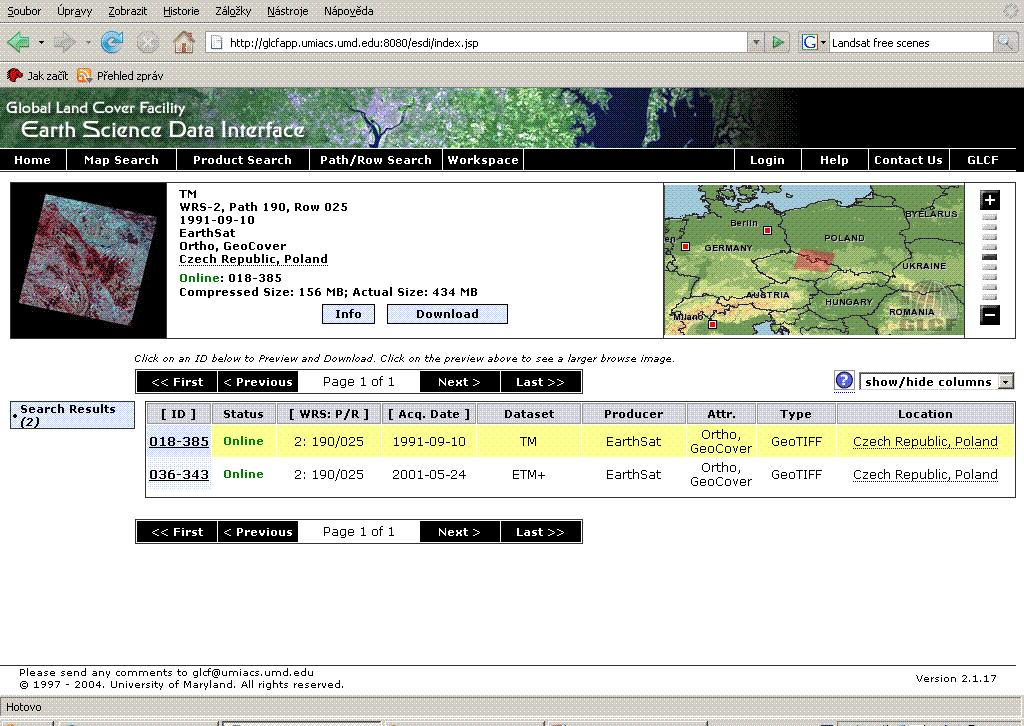The image size is (1024, 726).
Task: Open scene ID 018-385 link
Action: click(x=179, y=441)
